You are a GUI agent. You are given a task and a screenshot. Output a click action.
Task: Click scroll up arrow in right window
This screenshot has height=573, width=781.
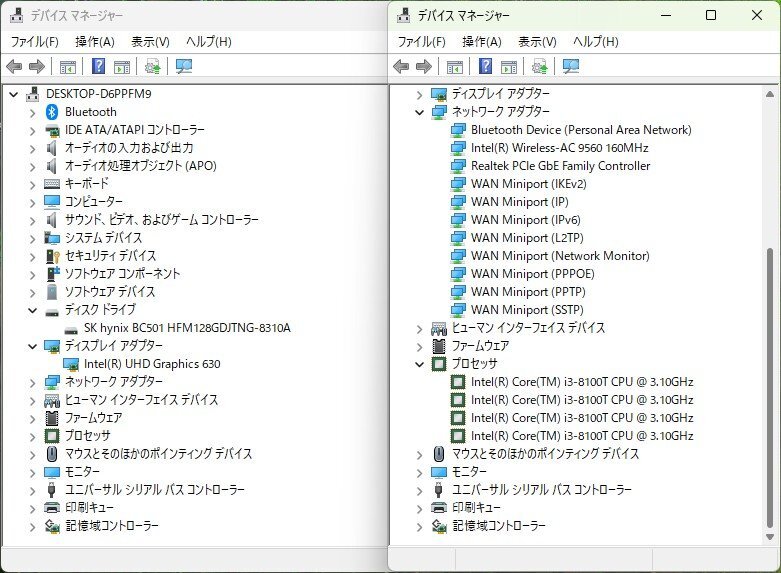tap(770, 94)
